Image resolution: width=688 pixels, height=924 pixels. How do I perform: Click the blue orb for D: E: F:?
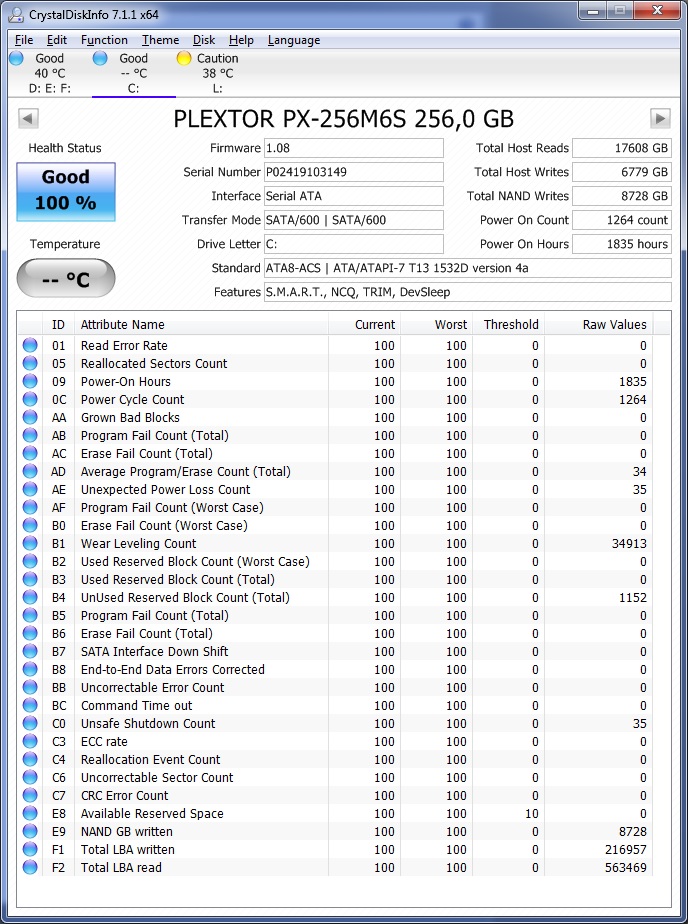pos(16,58)
